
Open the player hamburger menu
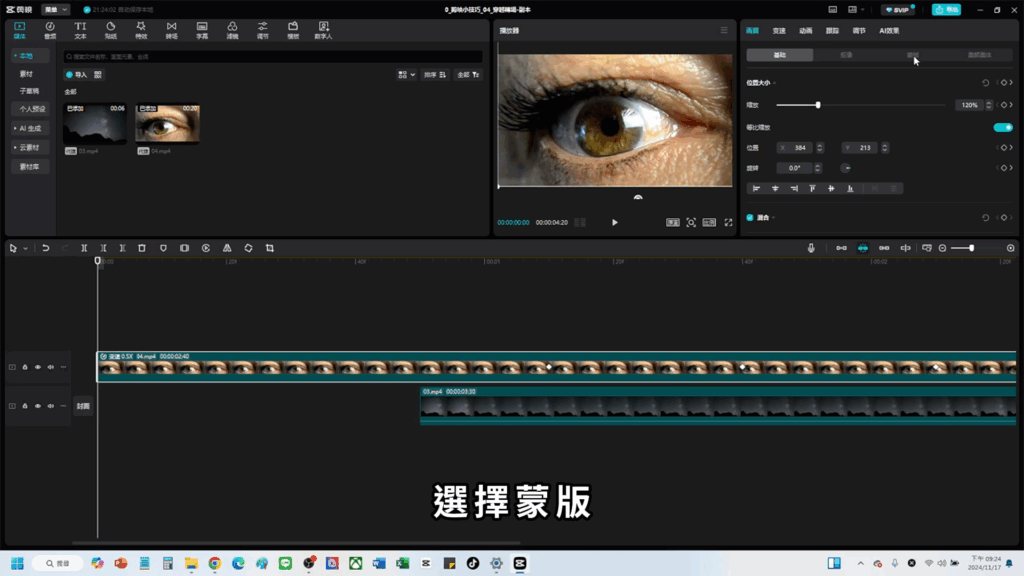tap(724, 31)
